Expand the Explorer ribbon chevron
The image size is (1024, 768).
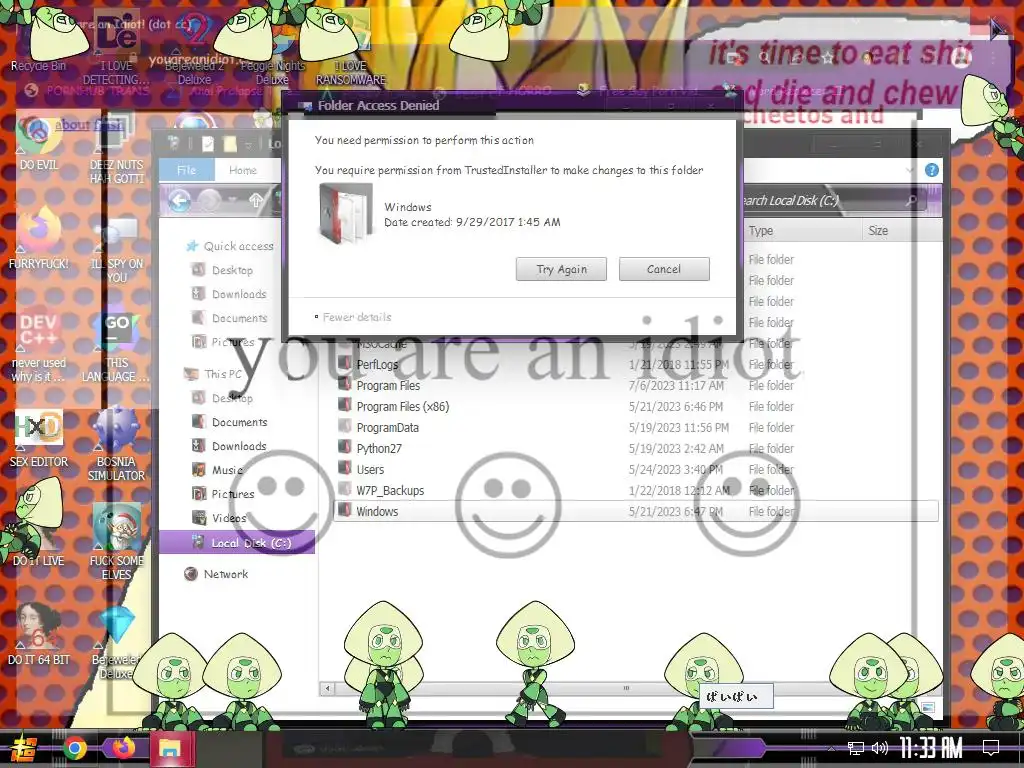(910, 170)
